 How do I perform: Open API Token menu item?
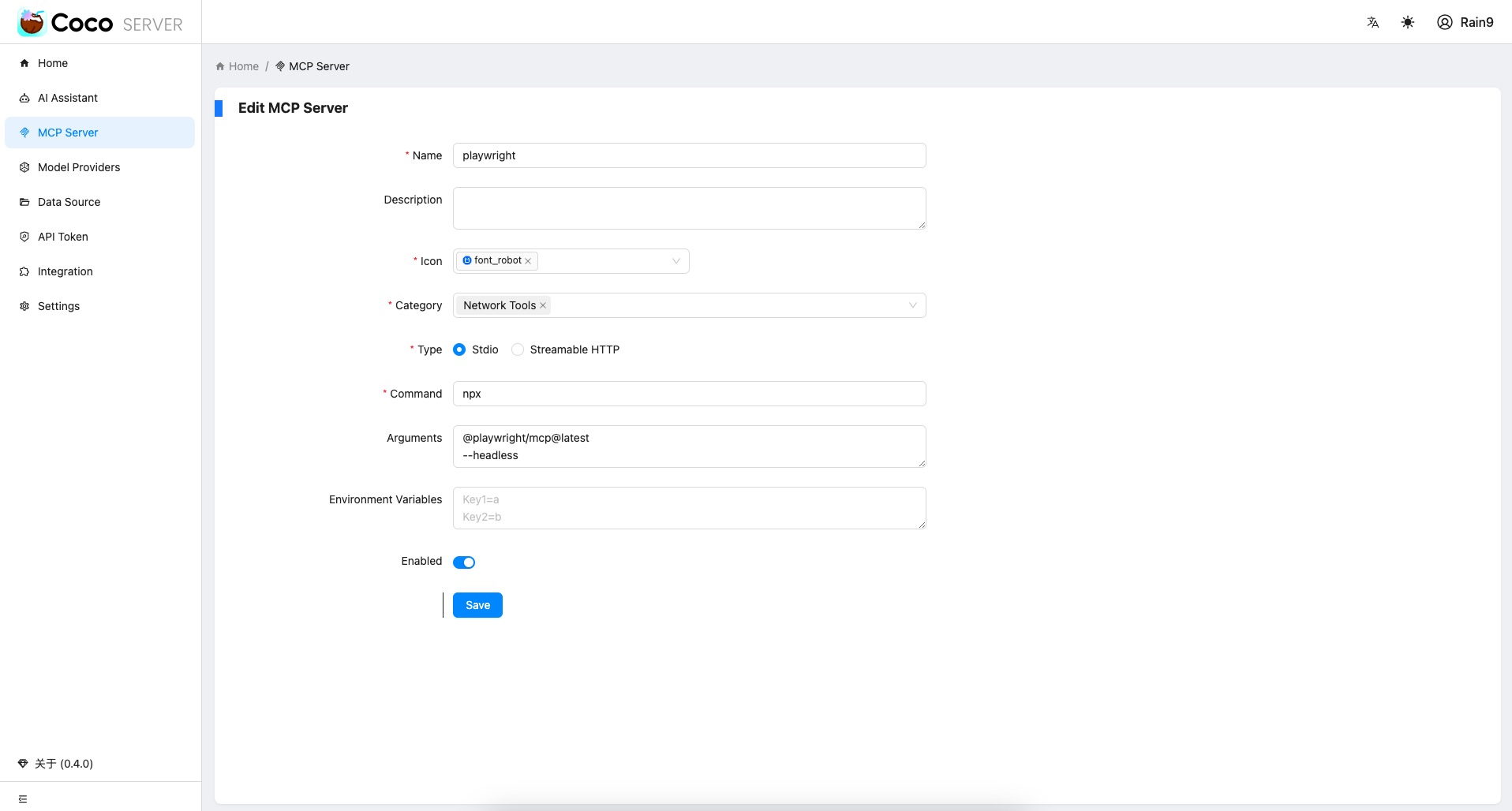tap(99, 237)
